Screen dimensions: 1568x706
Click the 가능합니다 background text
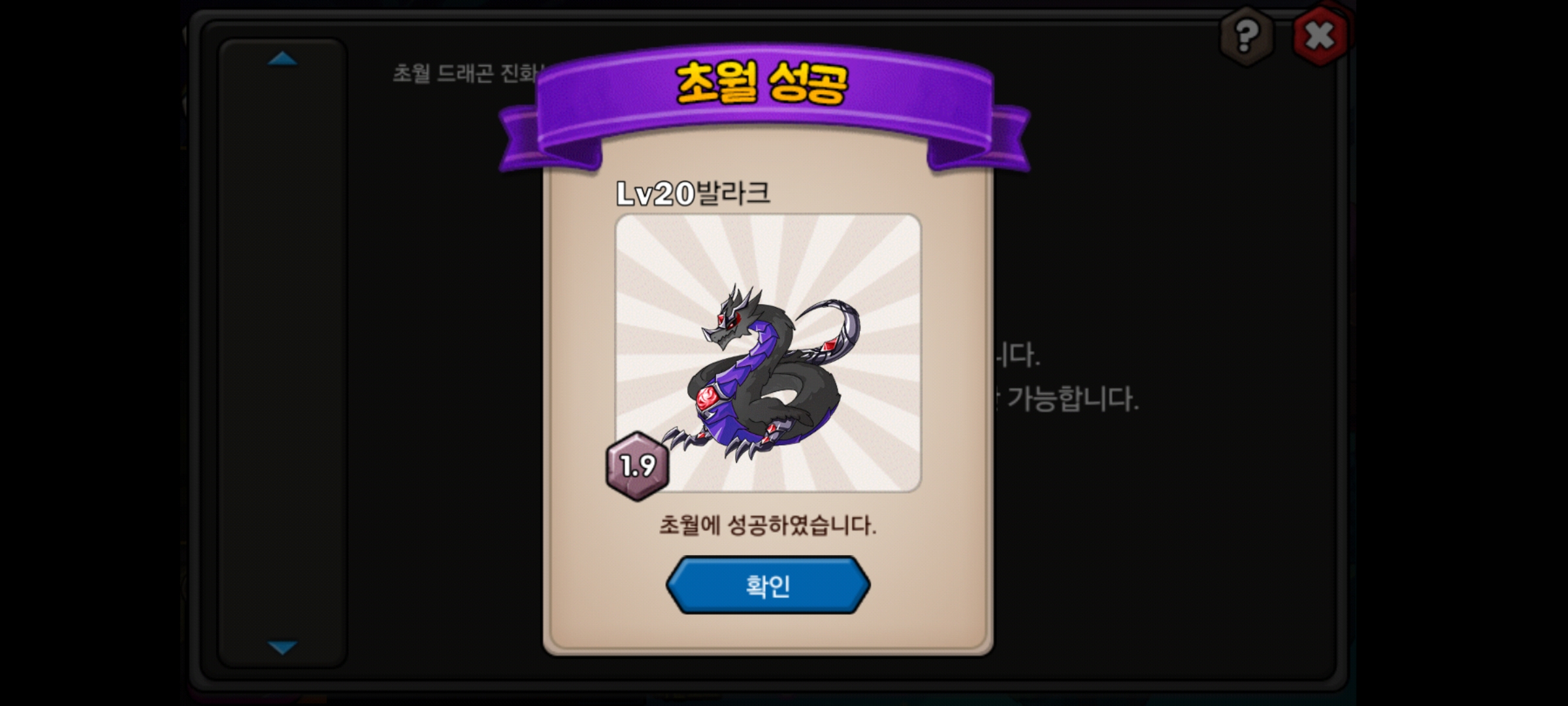click(1073, 399)
